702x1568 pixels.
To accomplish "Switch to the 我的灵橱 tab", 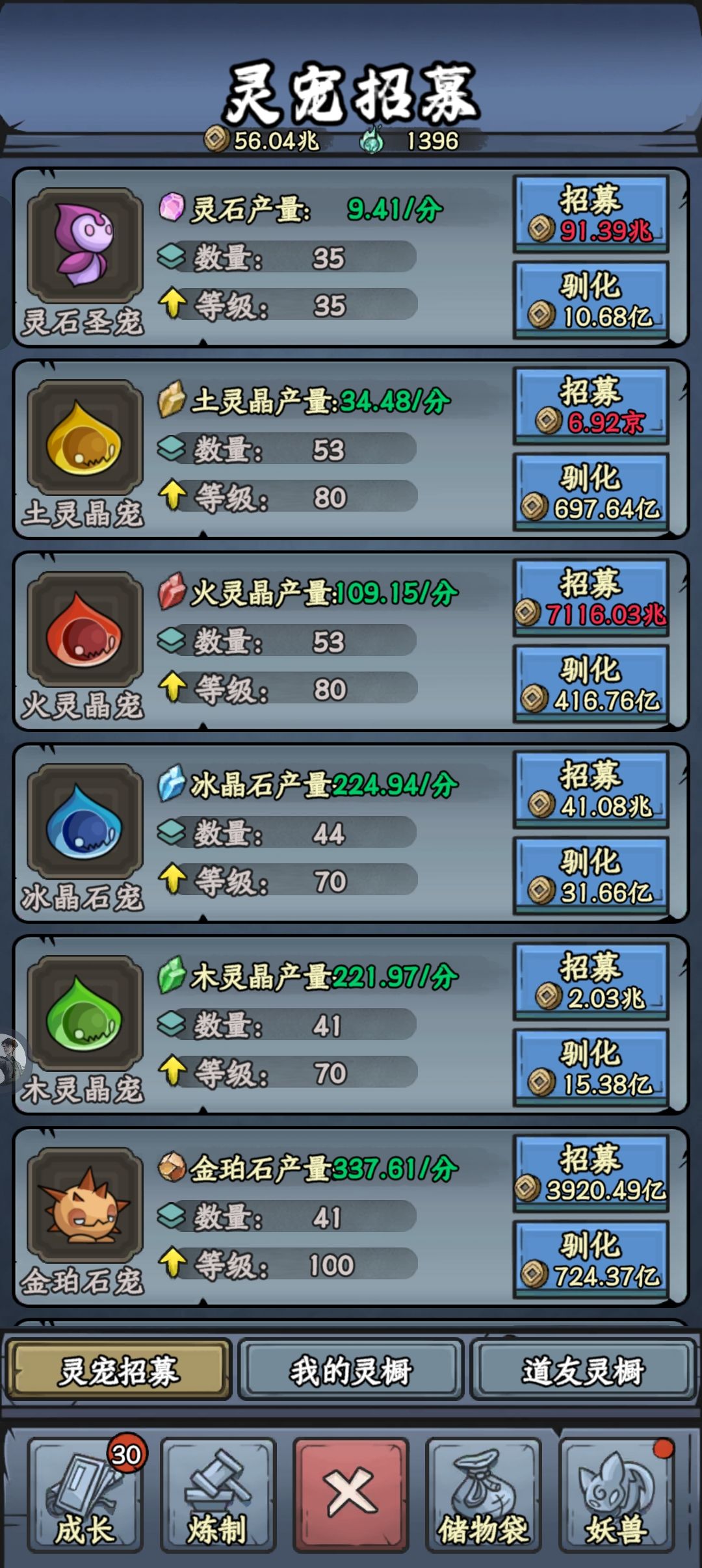I will point(350,1370).
